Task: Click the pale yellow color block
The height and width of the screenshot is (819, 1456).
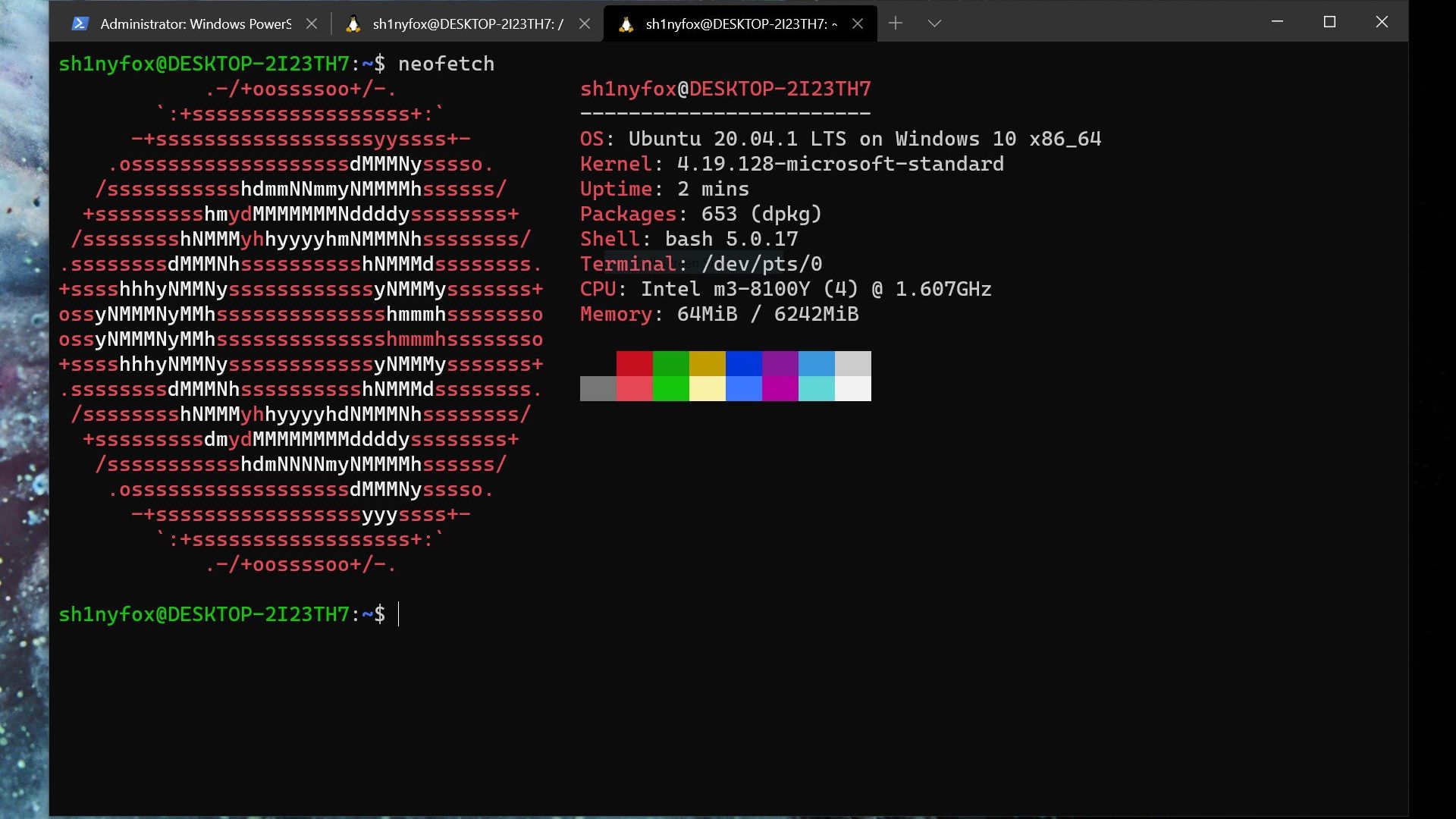Action: (707, 388)
